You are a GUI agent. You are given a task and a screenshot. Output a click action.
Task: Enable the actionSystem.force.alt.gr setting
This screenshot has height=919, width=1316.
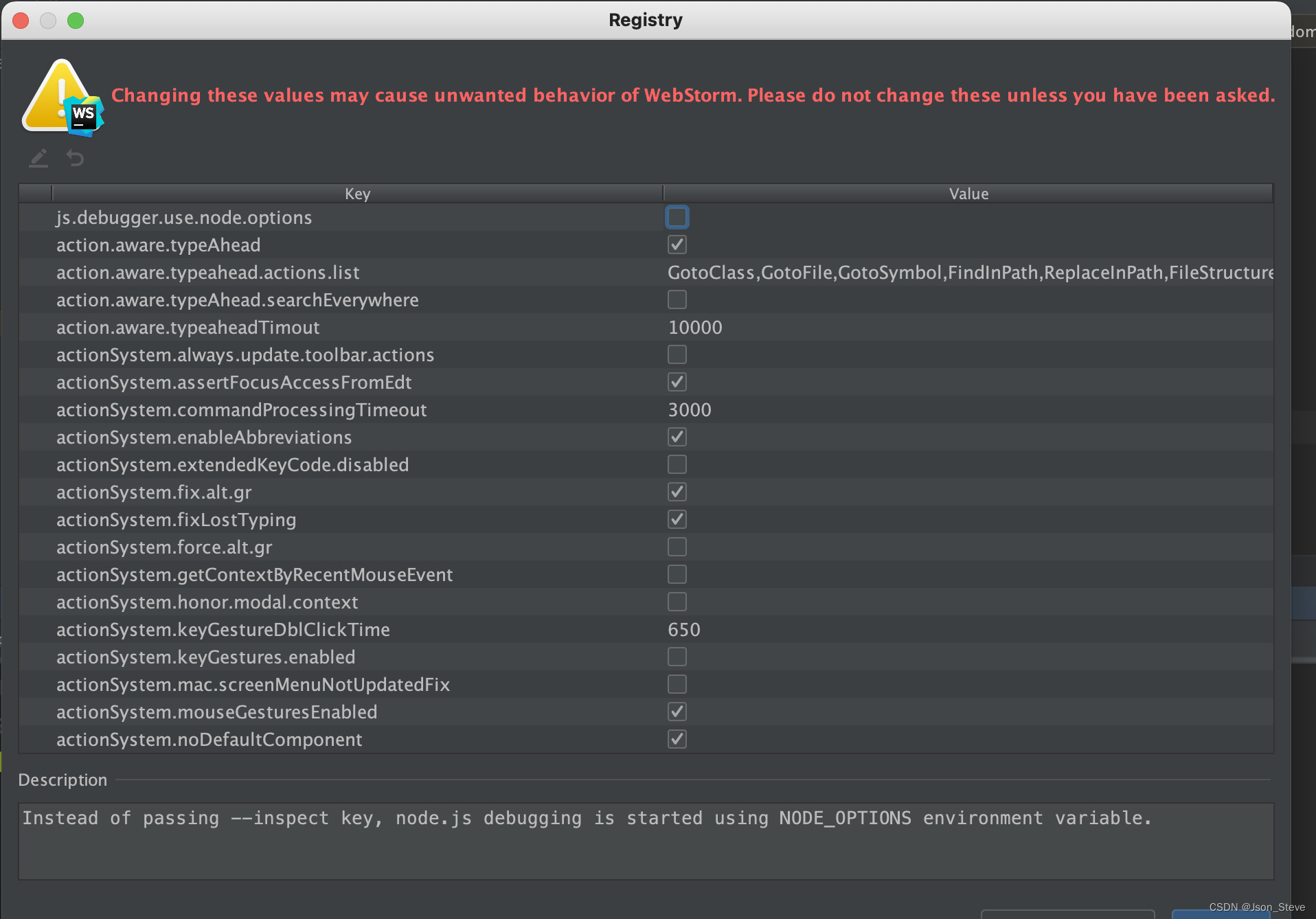click(677, 547)
